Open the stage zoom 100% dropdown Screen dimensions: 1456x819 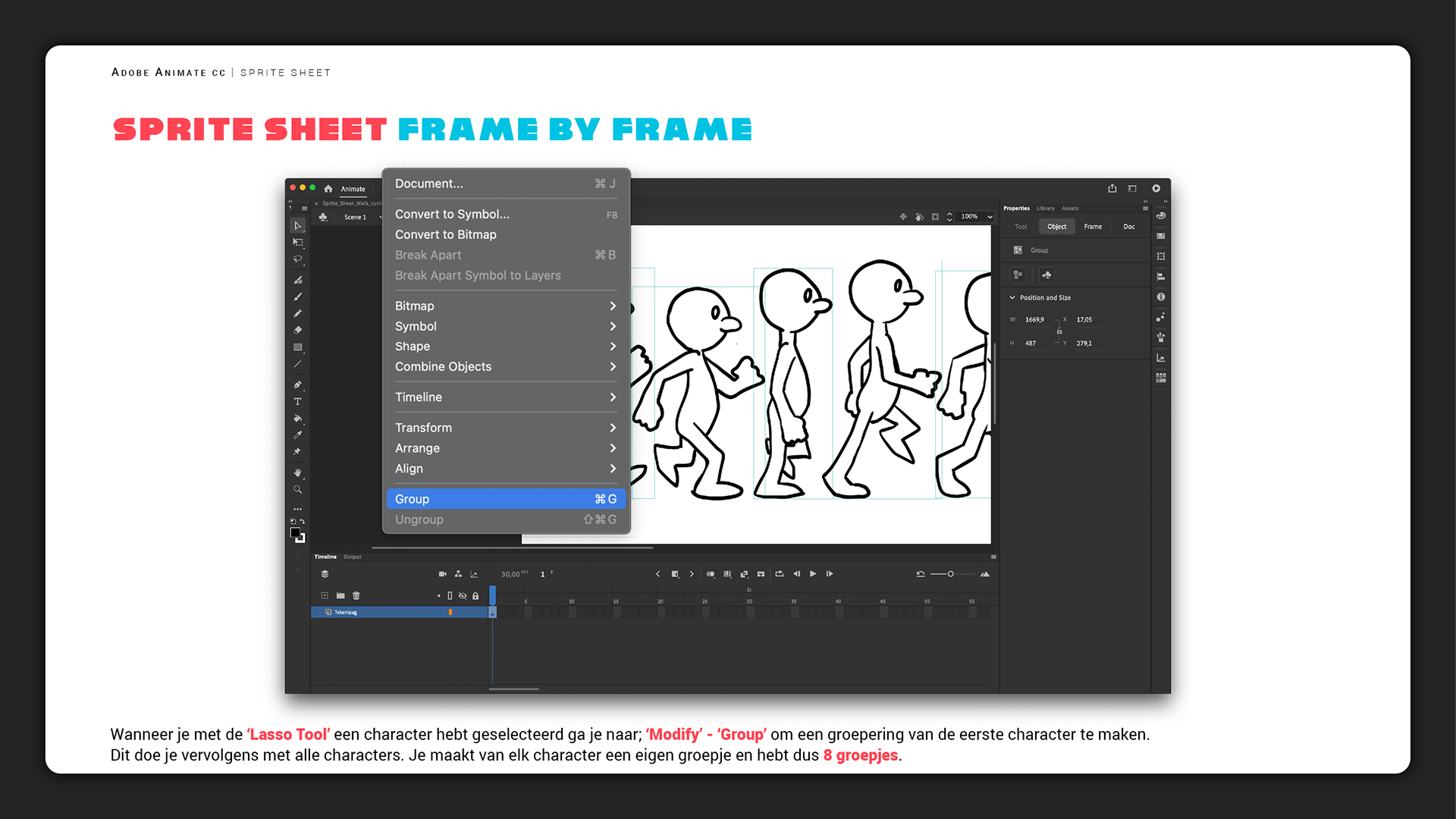pos(990,217)
